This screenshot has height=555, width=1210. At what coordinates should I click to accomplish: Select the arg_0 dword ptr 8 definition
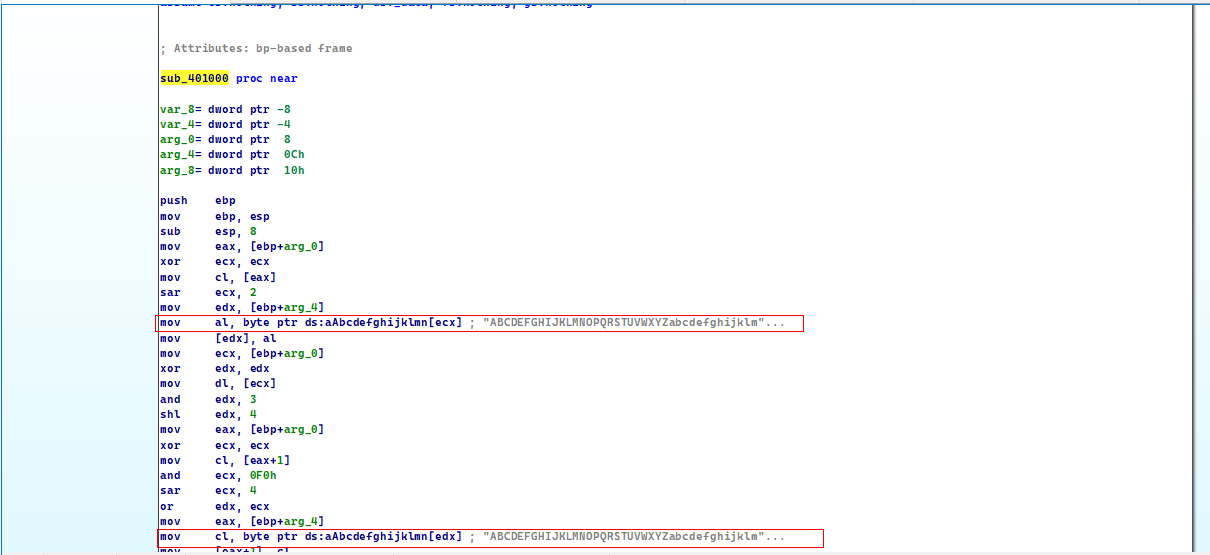click(x=225, y=139)
